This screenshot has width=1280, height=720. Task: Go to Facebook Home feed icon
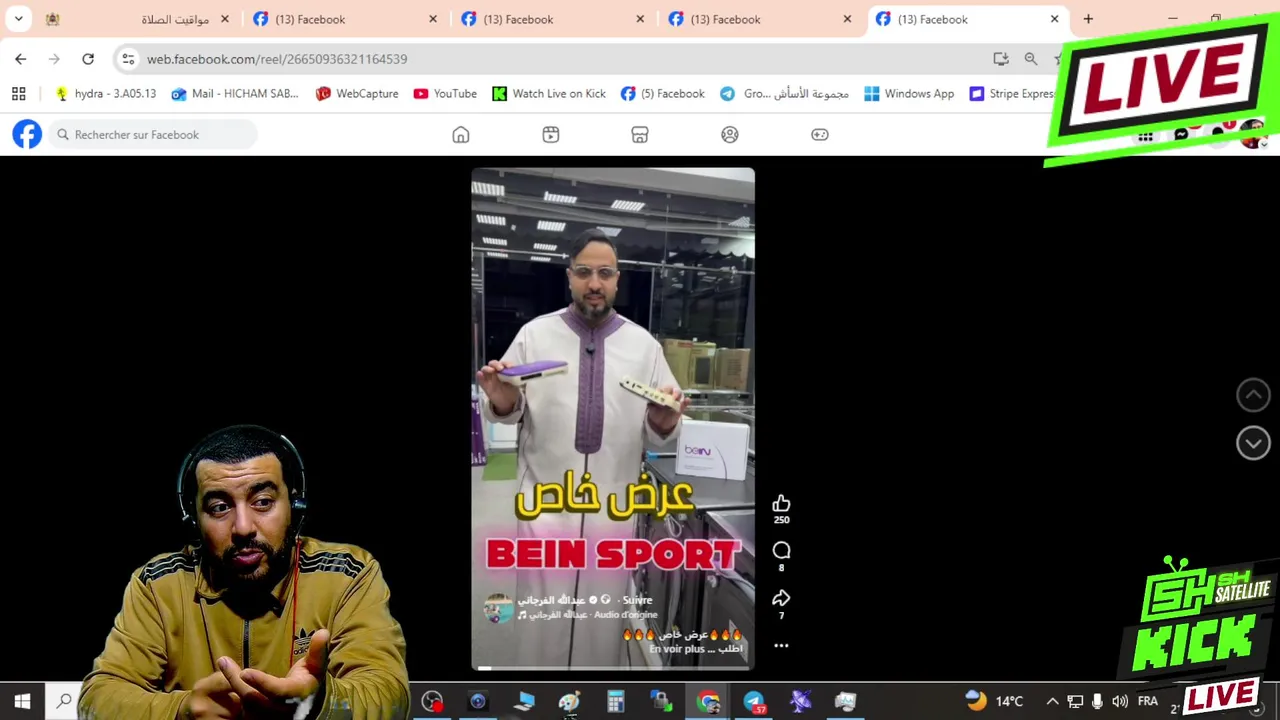point(461,135)
